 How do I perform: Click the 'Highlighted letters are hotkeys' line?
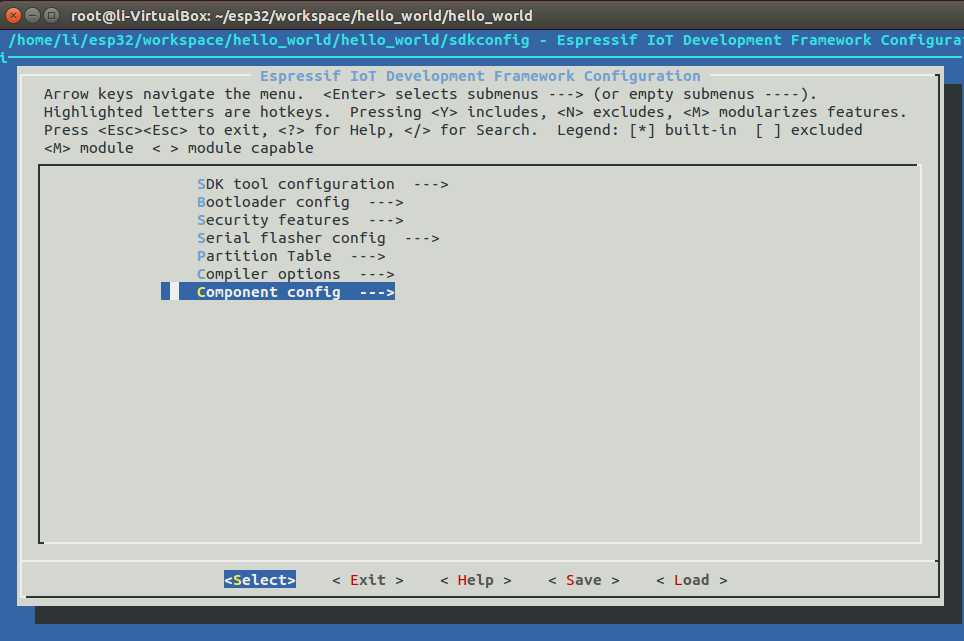(x=475, y=112)
